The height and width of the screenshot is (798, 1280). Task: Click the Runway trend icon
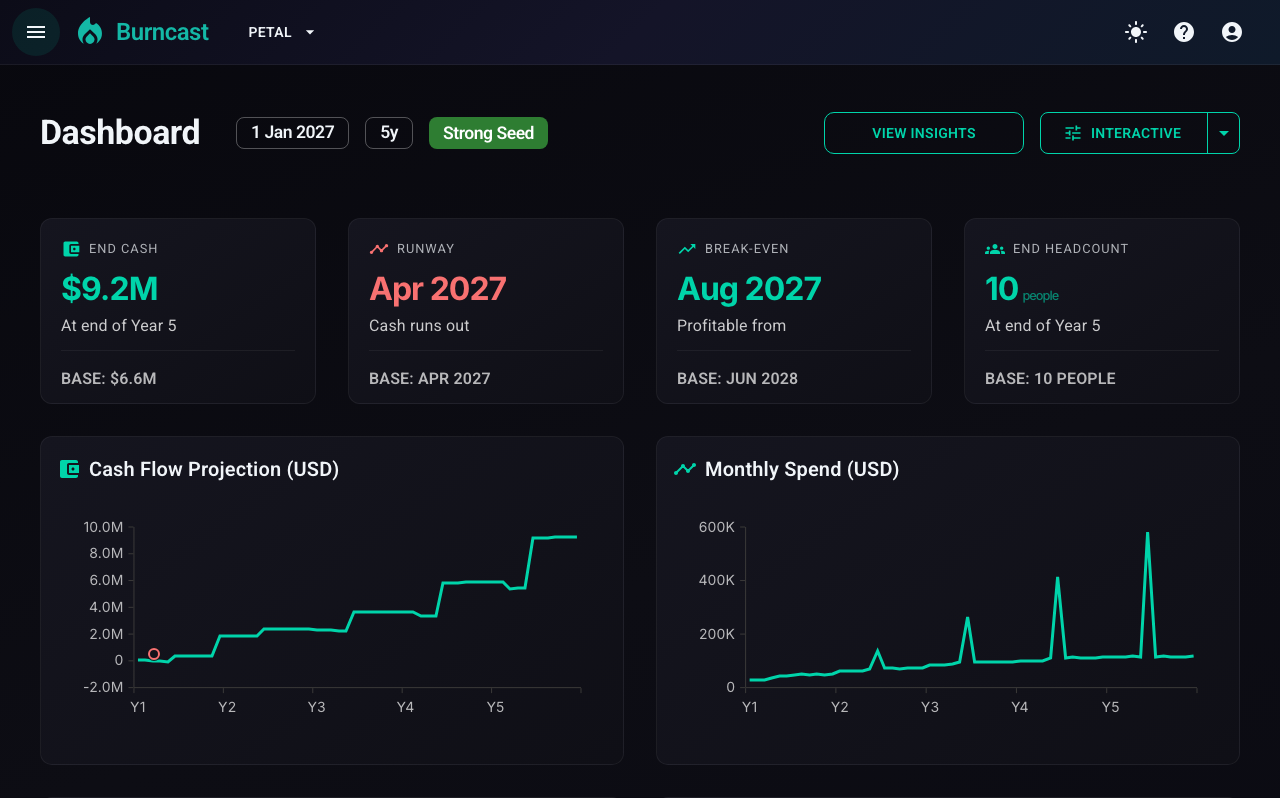pos(379,249)
